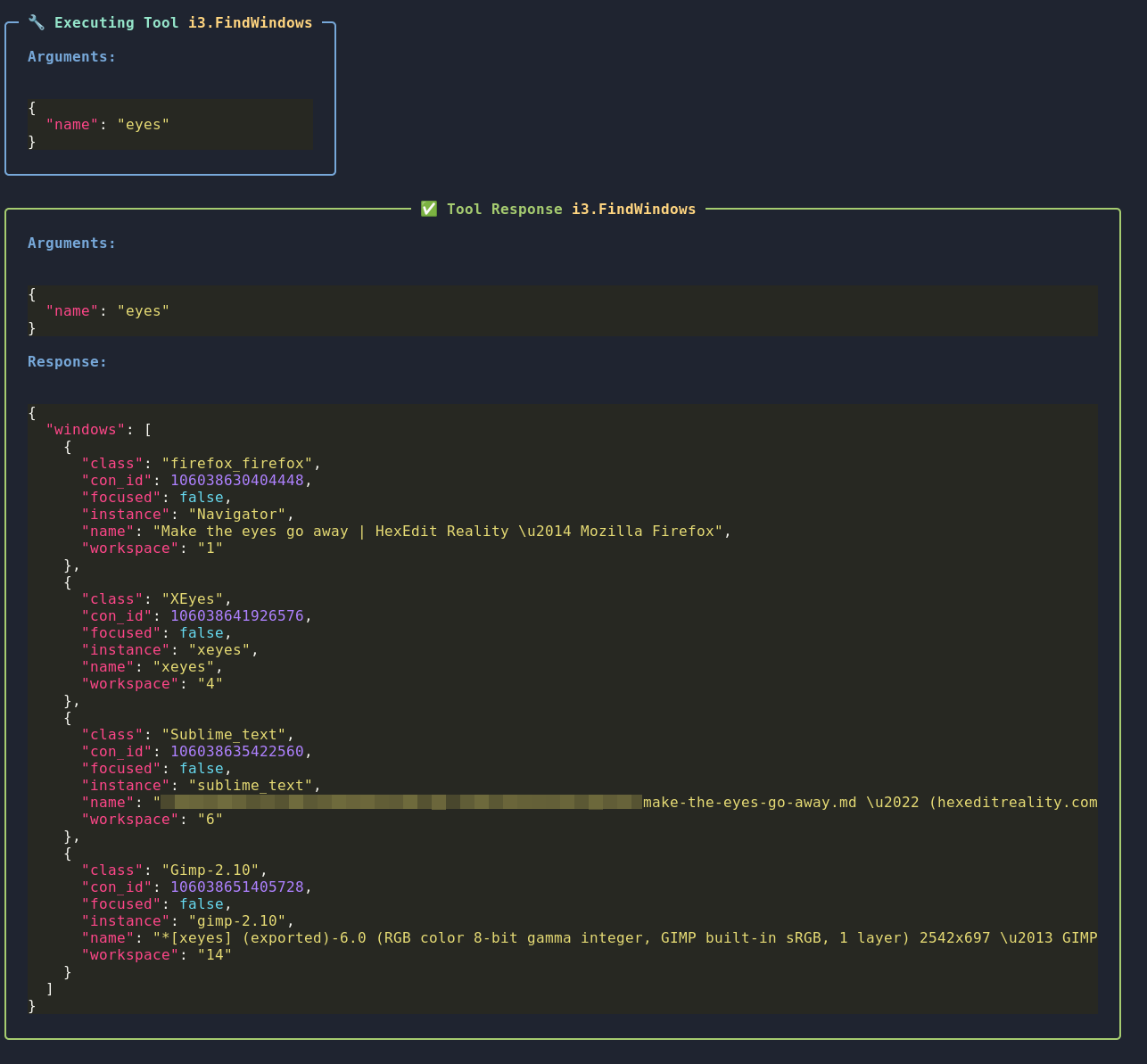Click the green checkmark beside Tool Response
The image size is (1147, 1064).
tap(429, 209)
